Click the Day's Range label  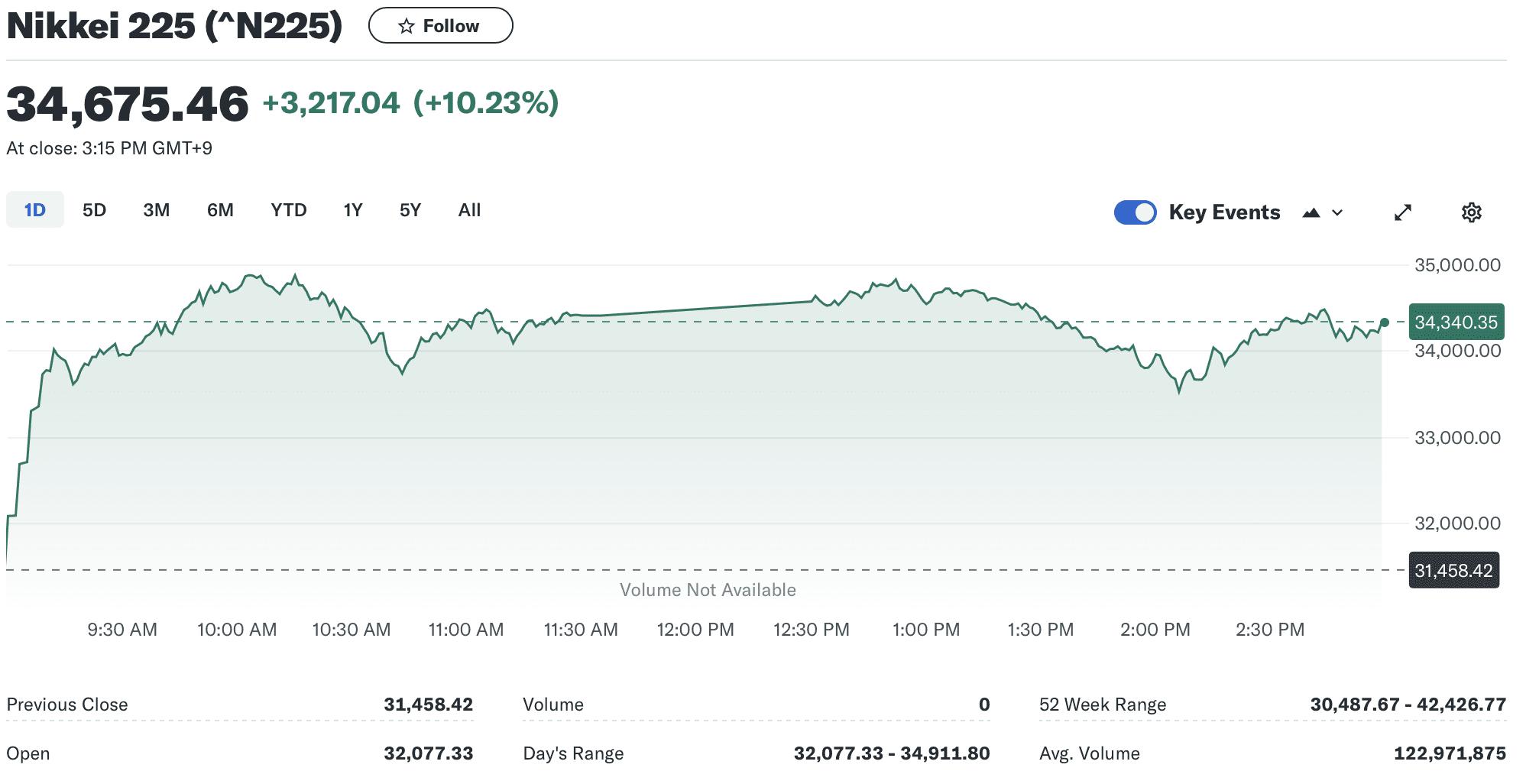click(x=573, y=753)
